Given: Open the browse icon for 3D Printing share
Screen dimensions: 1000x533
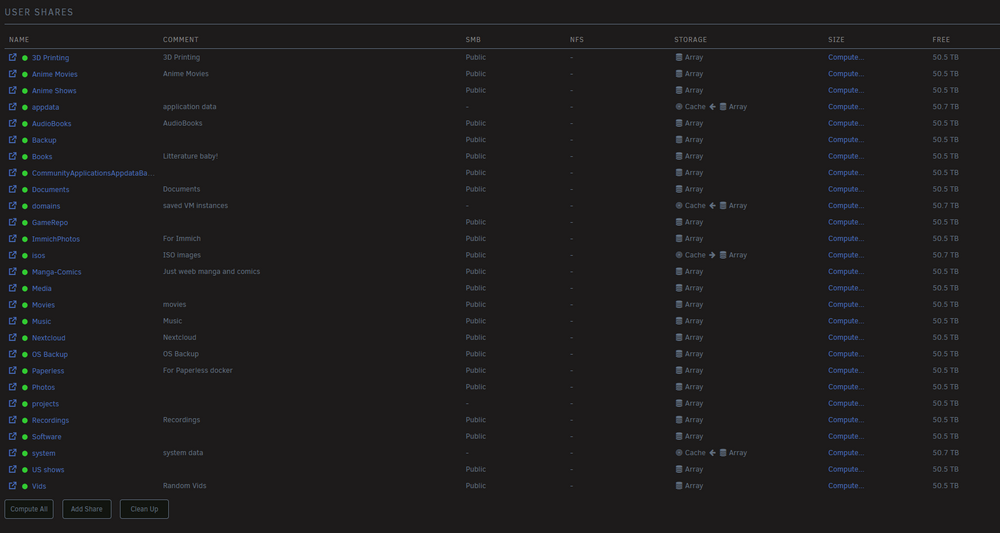Looking at the screenshot, I should (x=12, y=57).
